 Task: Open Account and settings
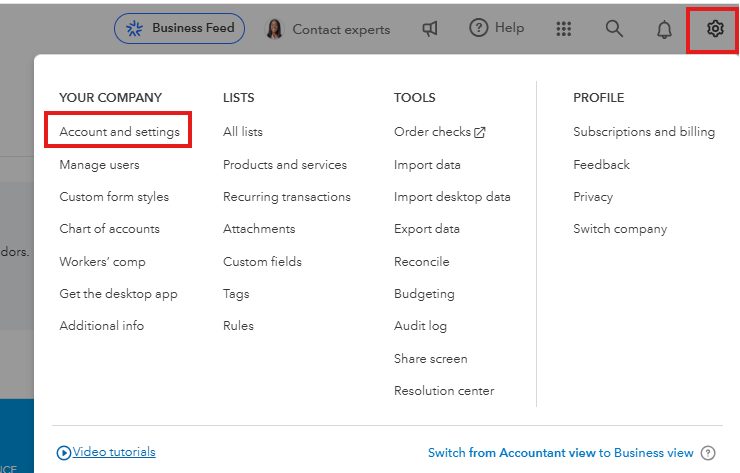pyautogui.click(x=119, y=132)
